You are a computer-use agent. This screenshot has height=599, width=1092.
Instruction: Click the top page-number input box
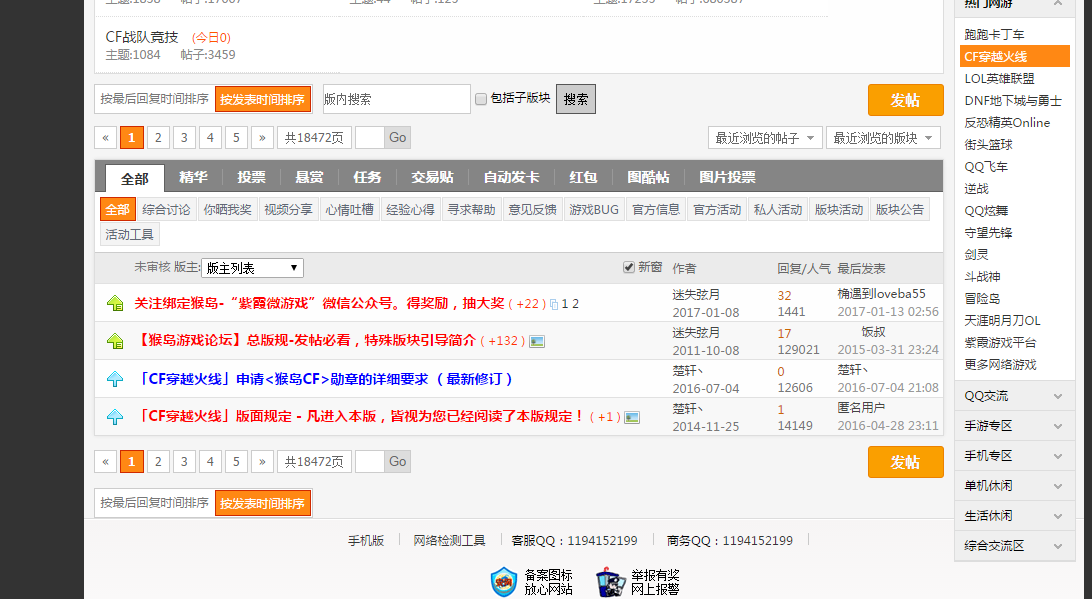tap(370, 137)
